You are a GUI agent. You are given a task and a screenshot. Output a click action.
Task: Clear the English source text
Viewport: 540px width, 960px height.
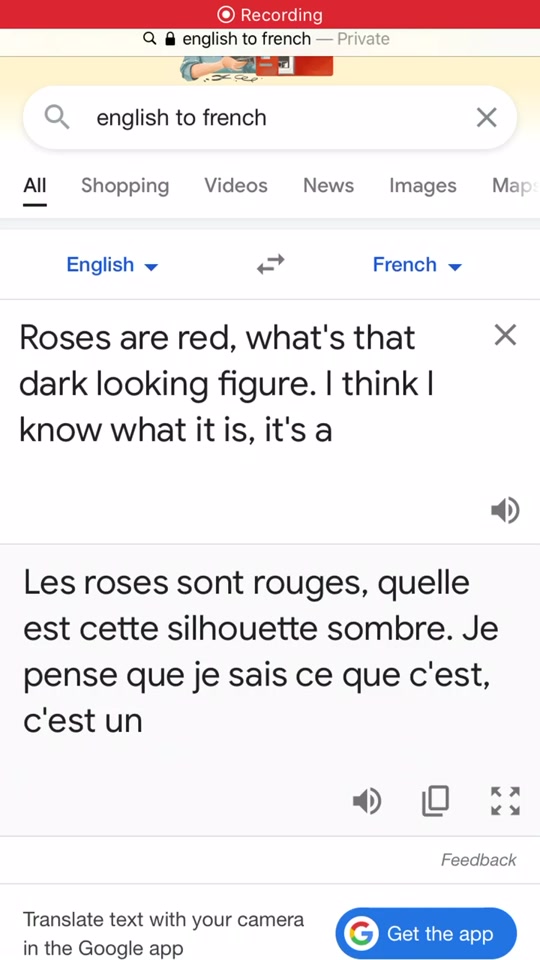click(x=505, y=336)
